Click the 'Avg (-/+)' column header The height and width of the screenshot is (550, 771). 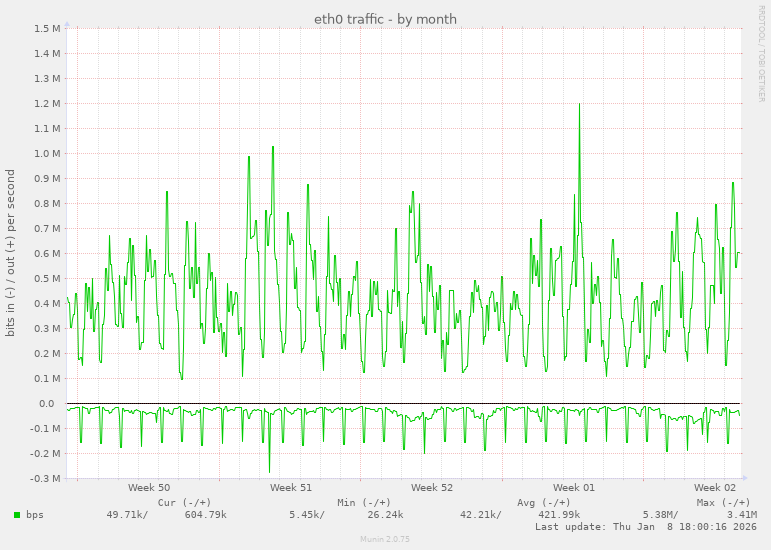(x=544, y=502)
